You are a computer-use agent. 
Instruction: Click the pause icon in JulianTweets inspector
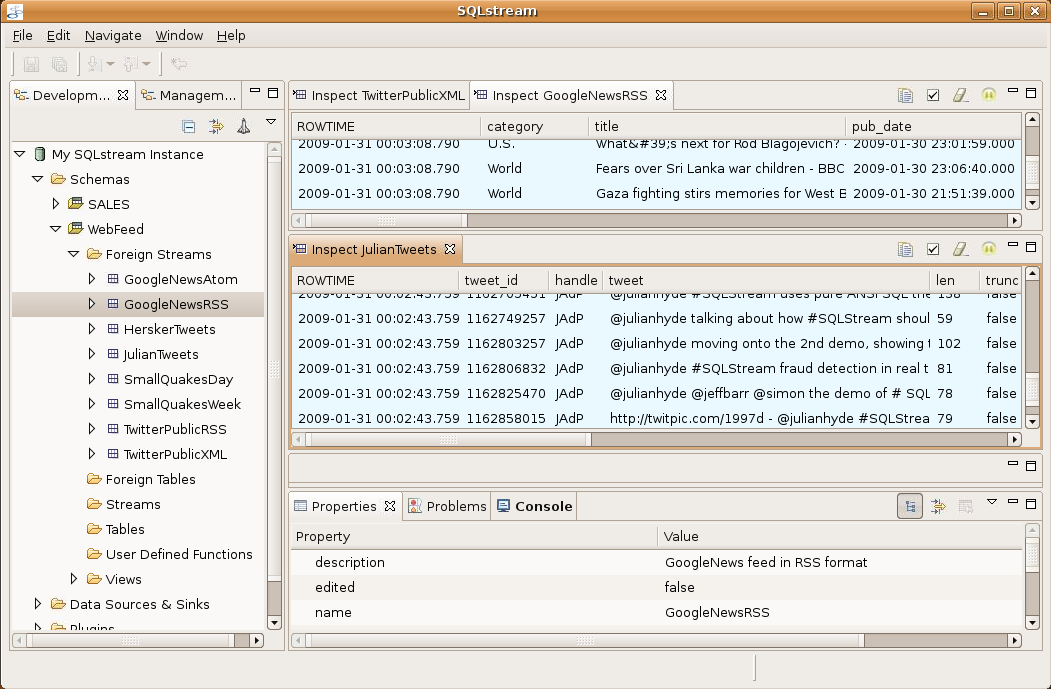click(989, 249)
